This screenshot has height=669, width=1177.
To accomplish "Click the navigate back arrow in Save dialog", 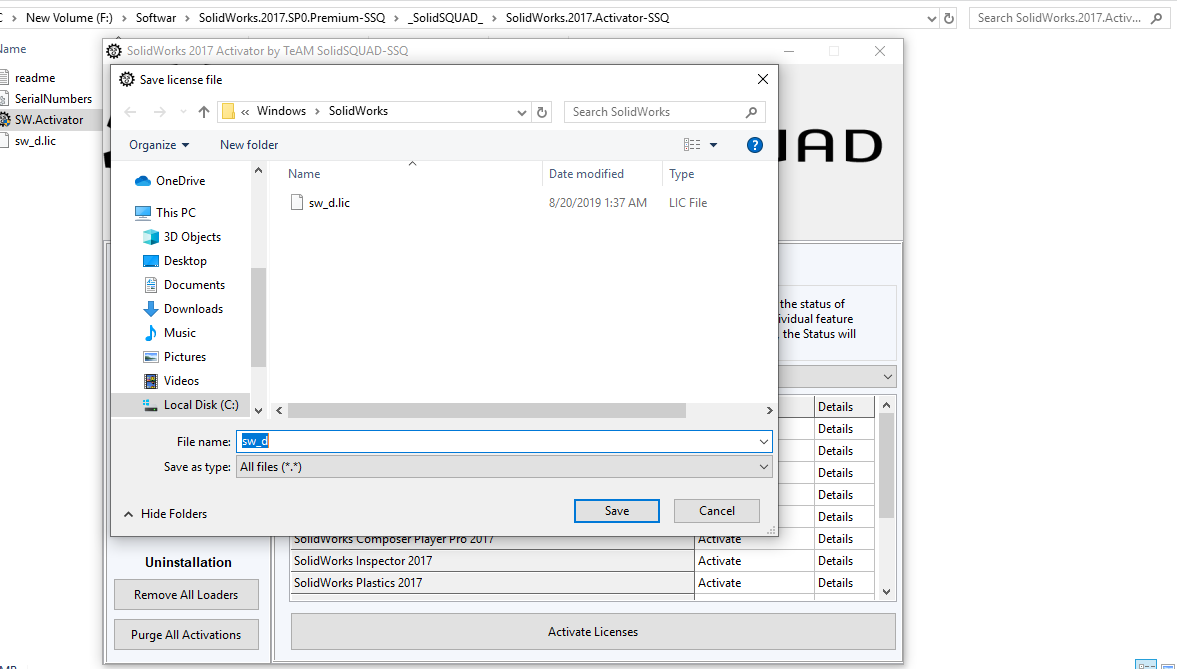I will 130,111.
